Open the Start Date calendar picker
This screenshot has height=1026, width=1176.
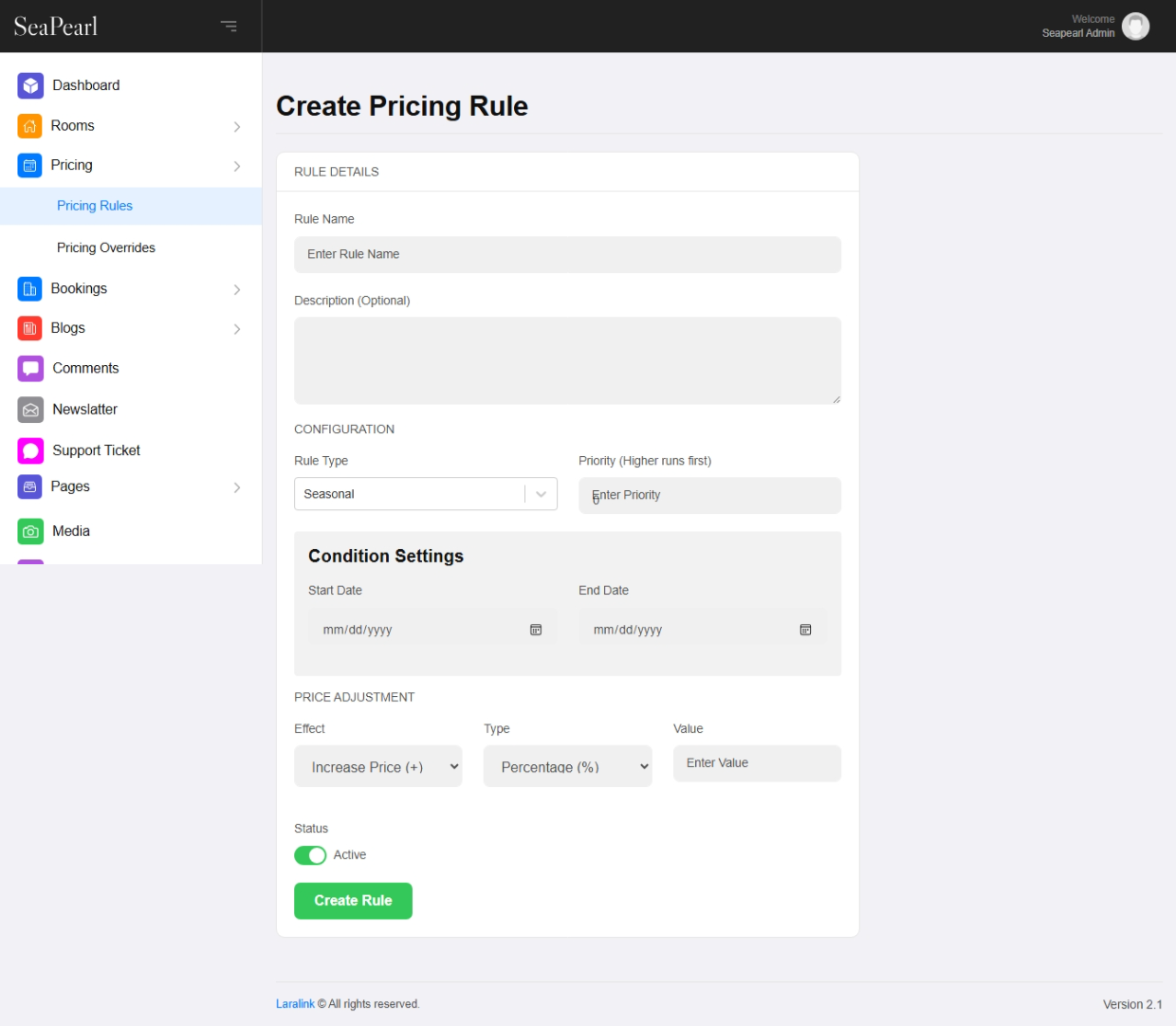tap(536, 630)
